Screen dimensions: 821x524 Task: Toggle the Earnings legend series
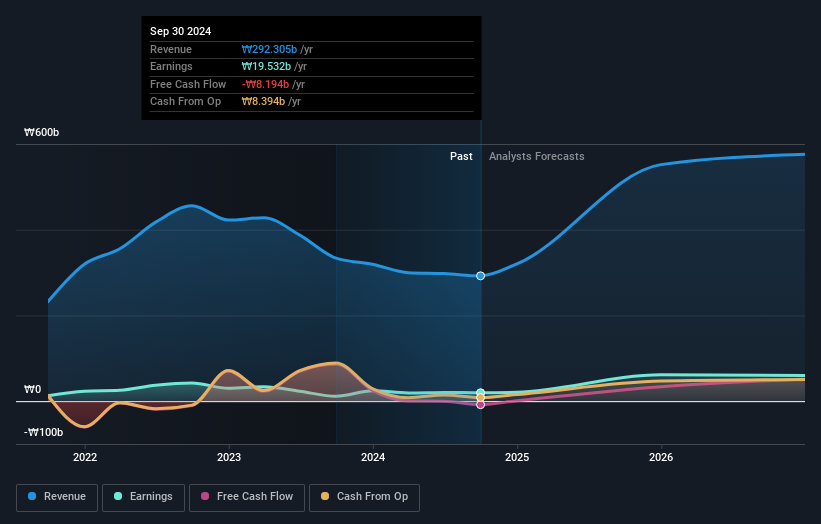coord(143,497)
